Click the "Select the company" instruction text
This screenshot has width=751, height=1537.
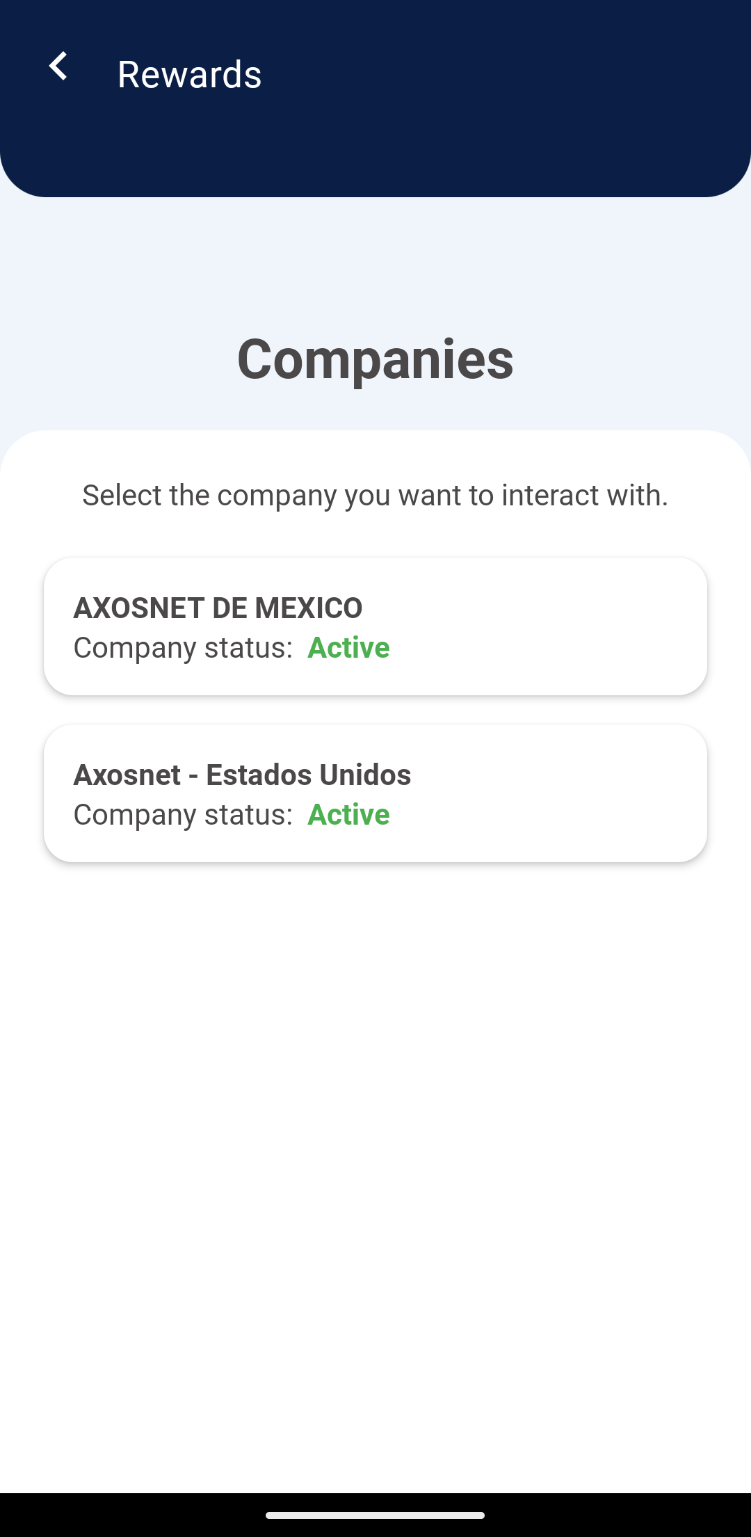tap(375, 495)
